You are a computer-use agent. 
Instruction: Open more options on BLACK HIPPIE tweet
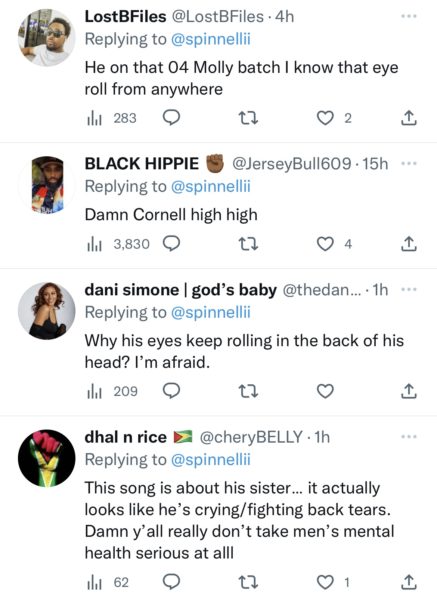pos(408,163)
